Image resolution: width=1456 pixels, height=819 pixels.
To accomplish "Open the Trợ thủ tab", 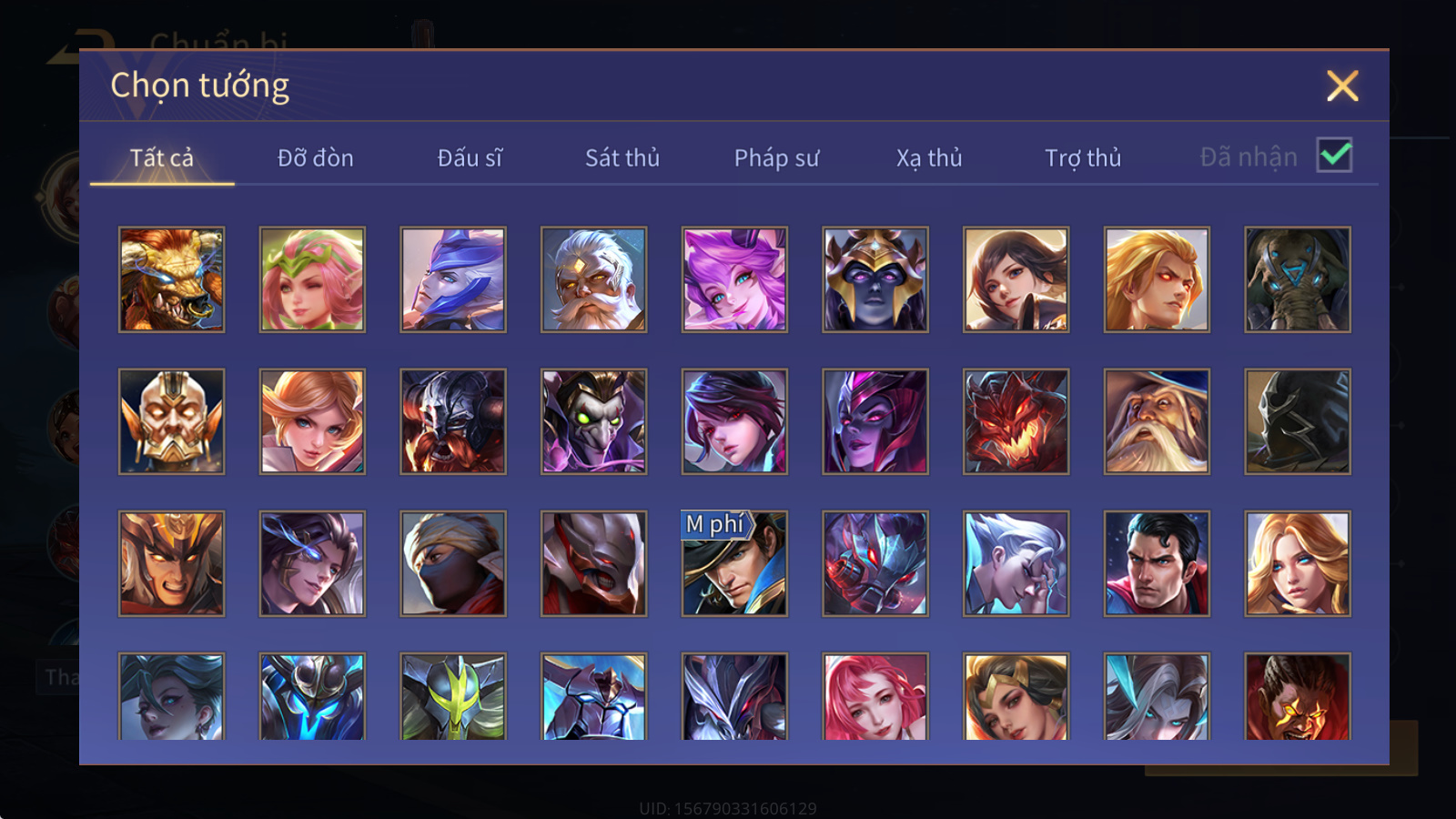I will (x=1083, y=157).
